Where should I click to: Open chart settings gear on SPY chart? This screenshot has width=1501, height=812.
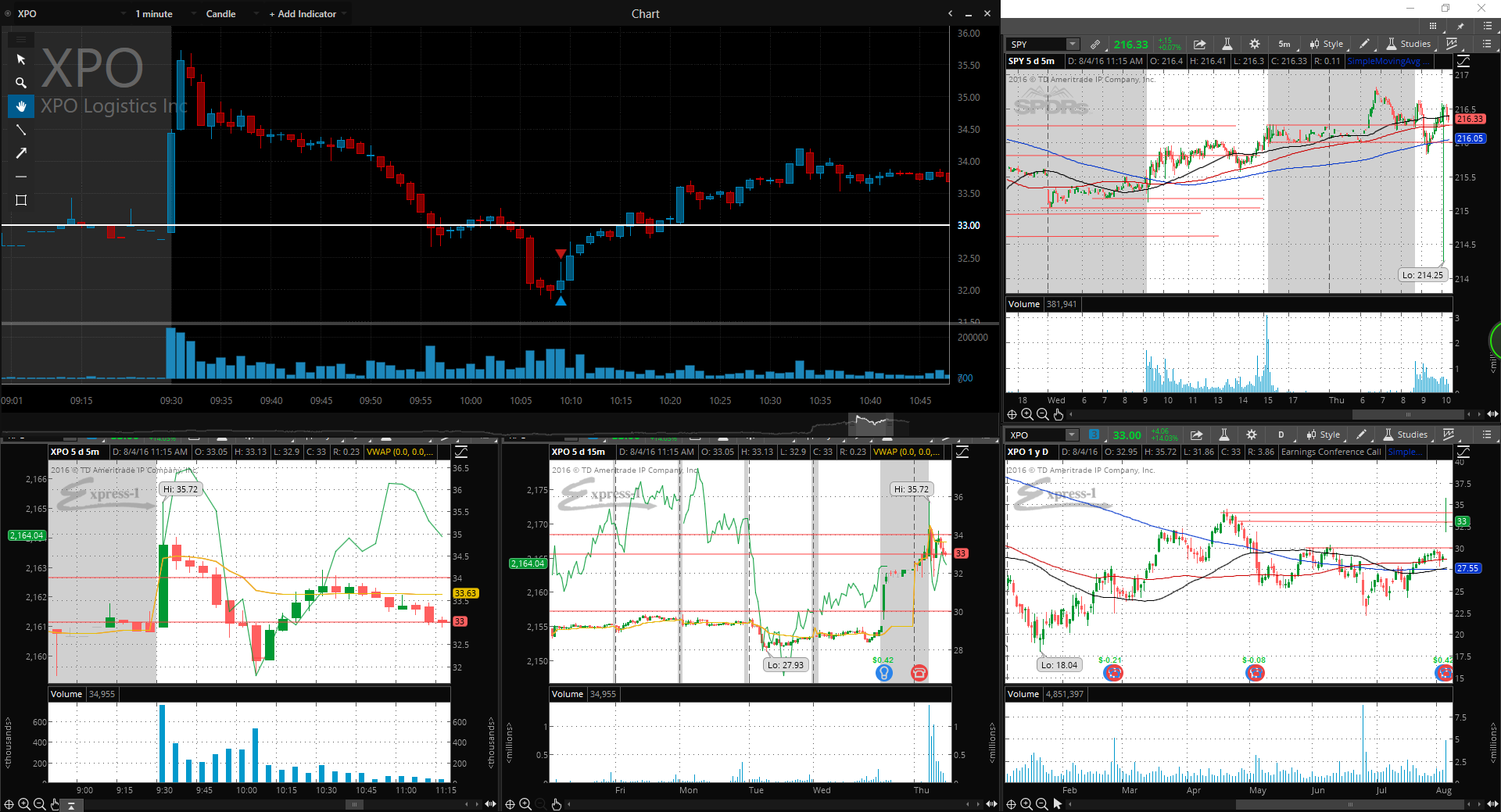pyautogui.click(x=1255, y=45)
